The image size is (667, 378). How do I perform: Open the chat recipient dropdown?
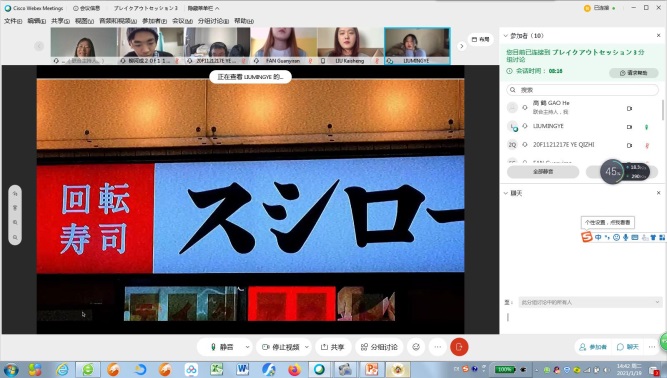tap(590, 302)
